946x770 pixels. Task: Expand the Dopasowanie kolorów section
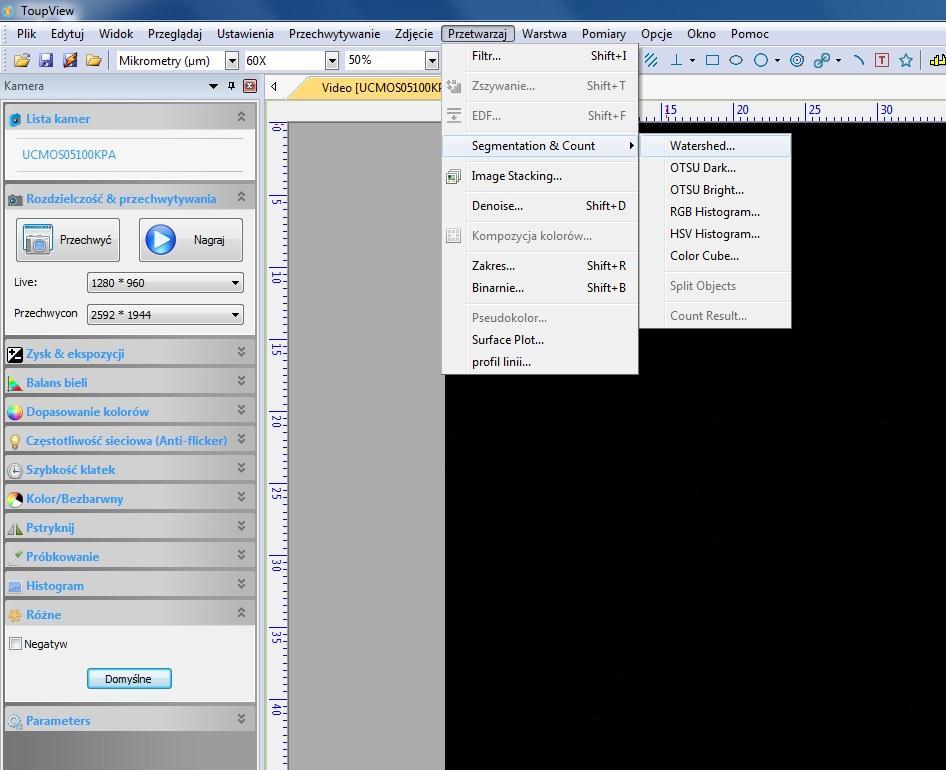241,410
